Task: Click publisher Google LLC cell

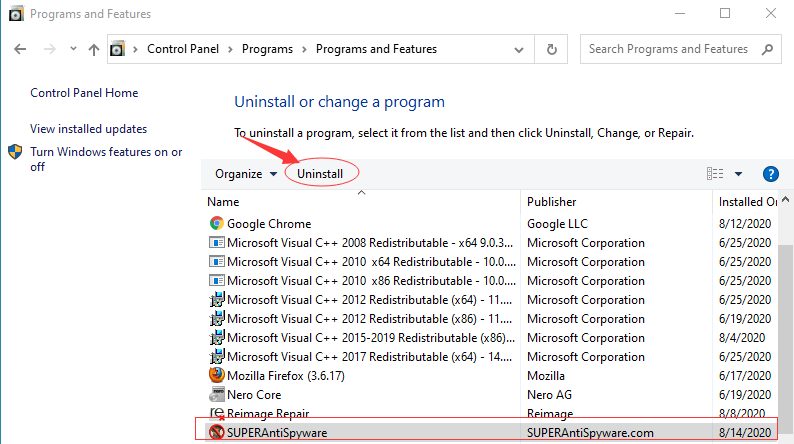Action: coord(557,224)
